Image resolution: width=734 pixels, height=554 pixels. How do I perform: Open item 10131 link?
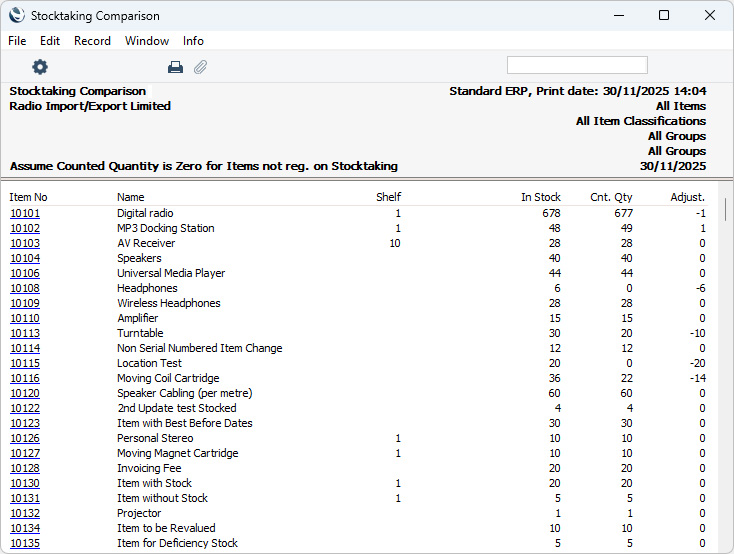point(25,498)
